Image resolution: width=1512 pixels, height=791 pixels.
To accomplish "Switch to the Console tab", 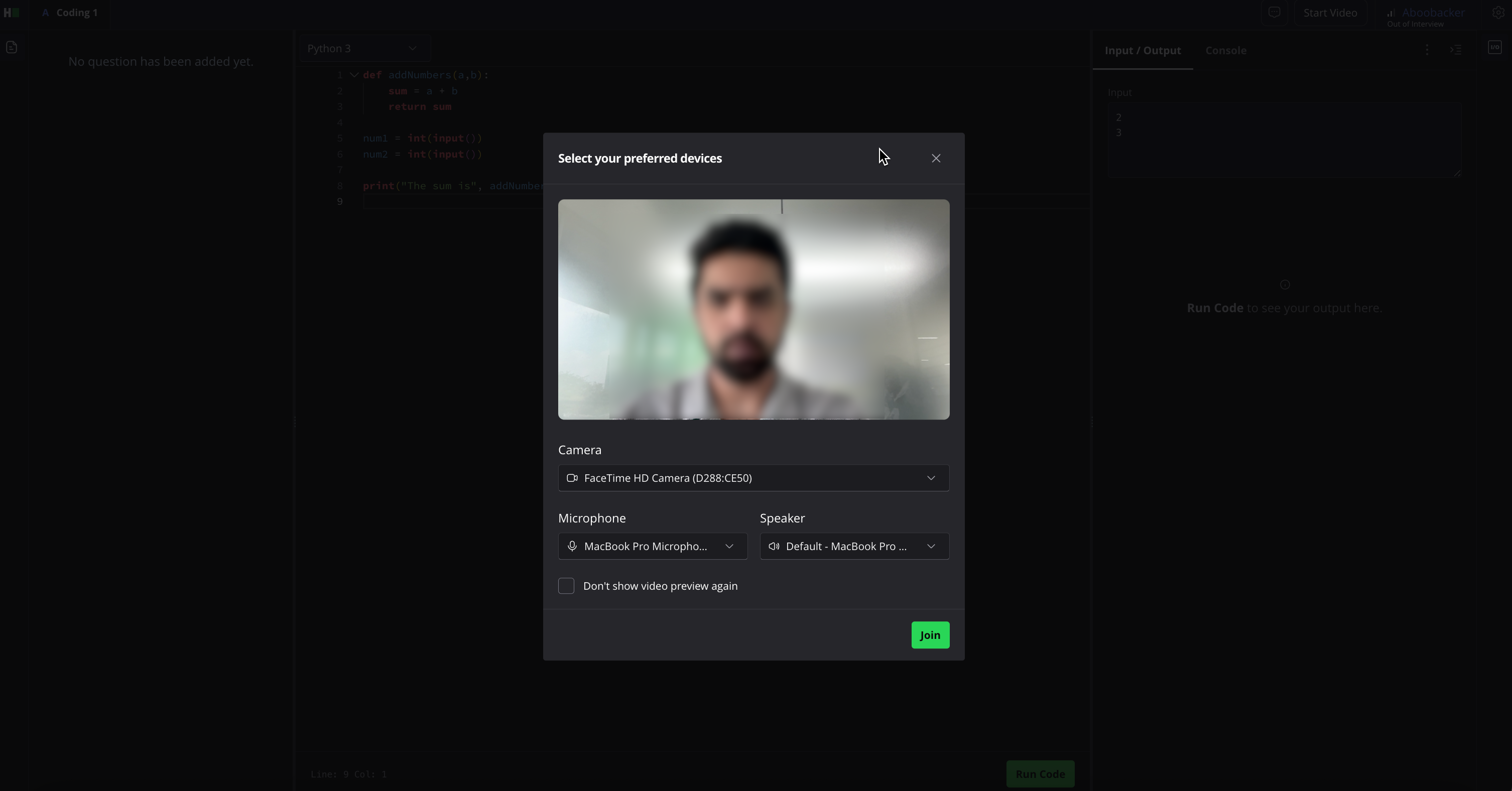I will tap(1225, 51).
